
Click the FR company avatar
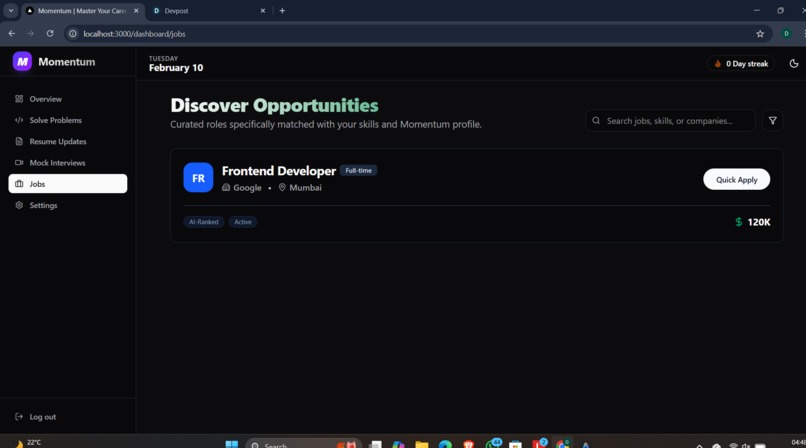coord(198,177)
